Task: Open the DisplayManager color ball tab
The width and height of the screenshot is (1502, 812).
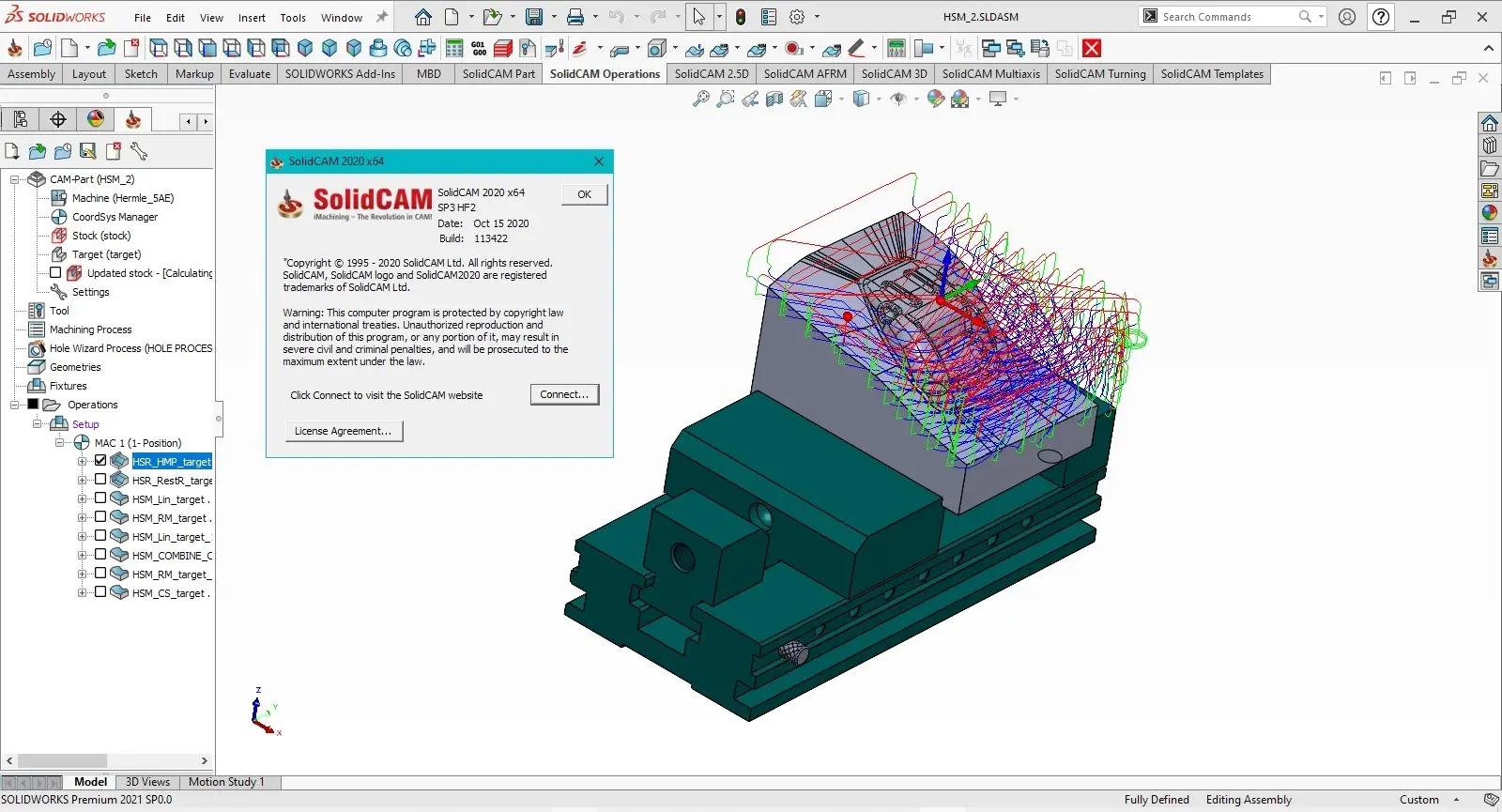Action: click(x=96, y=119)
